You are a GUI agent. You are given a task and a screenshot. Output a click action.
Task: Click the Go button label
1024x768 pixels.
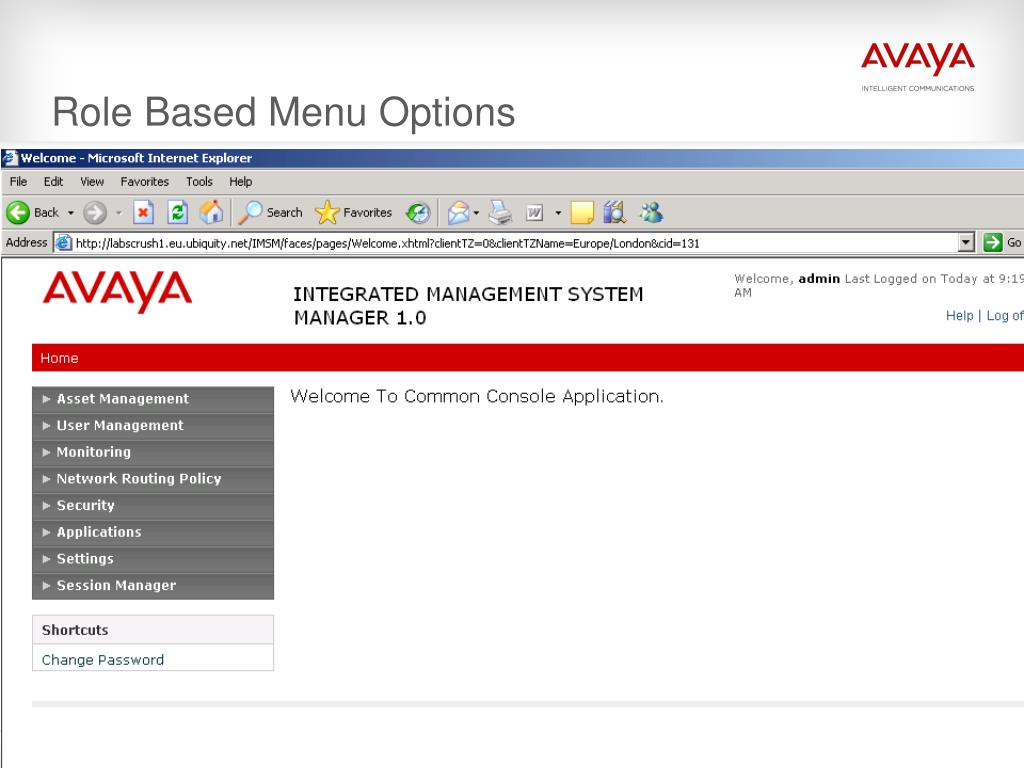point(1014,243)
